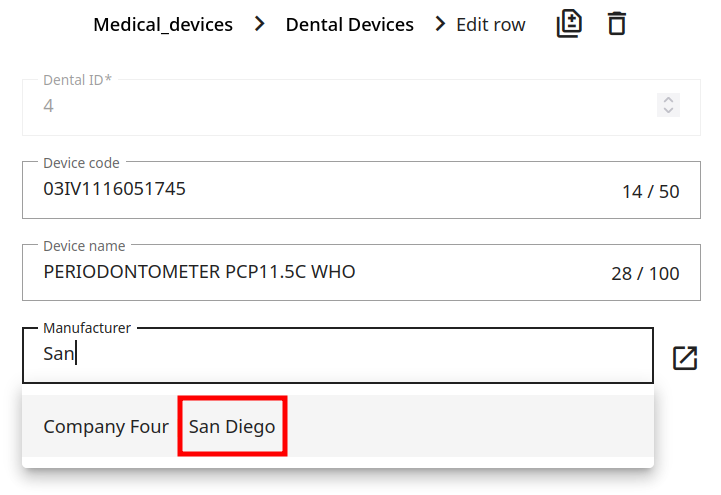Click the trash delete row icon
Screen dimensions: 721x495
617,24
